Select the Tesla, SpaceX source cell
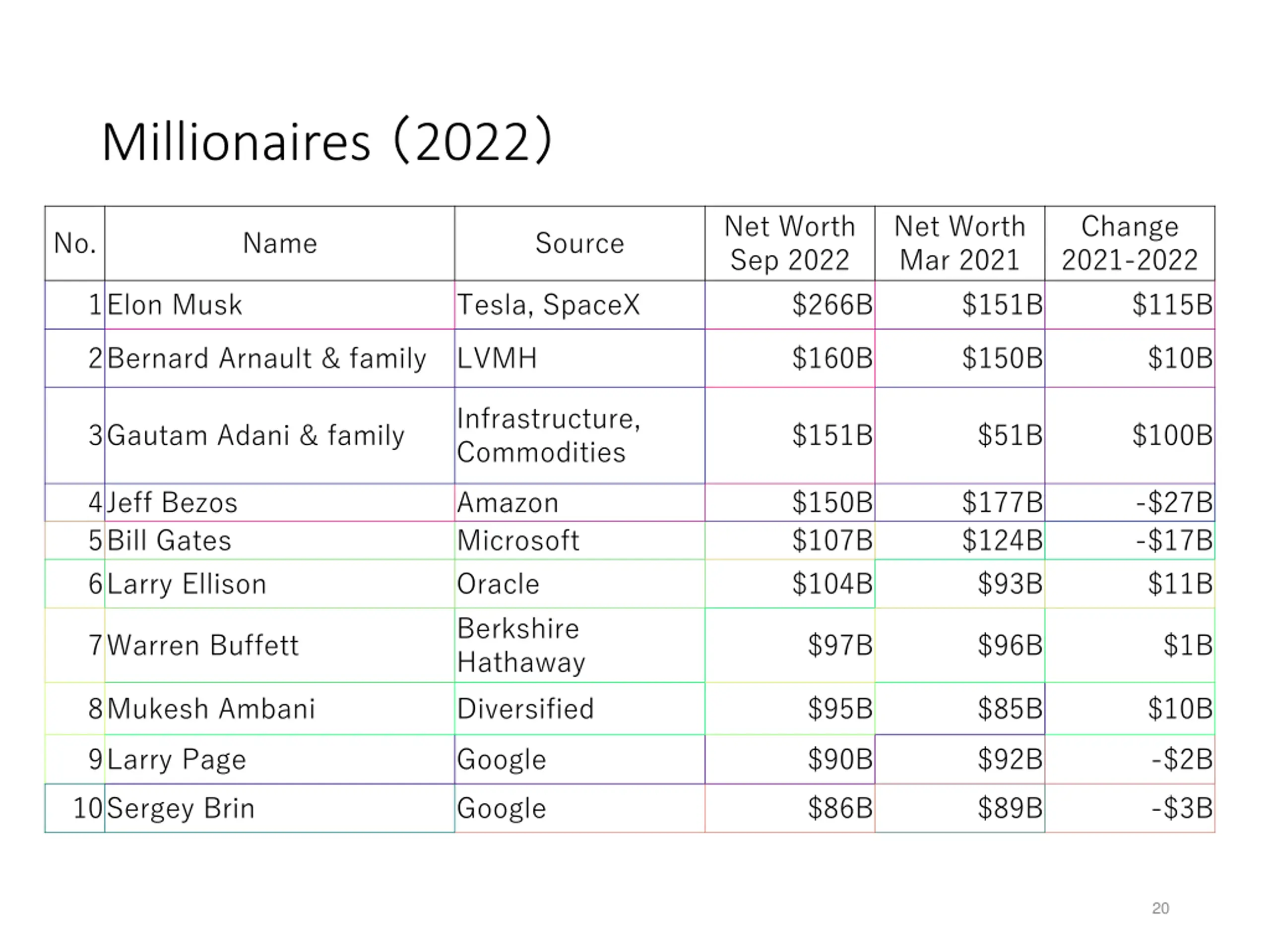The image size is (1270, 952). click(x=580, y=305)
